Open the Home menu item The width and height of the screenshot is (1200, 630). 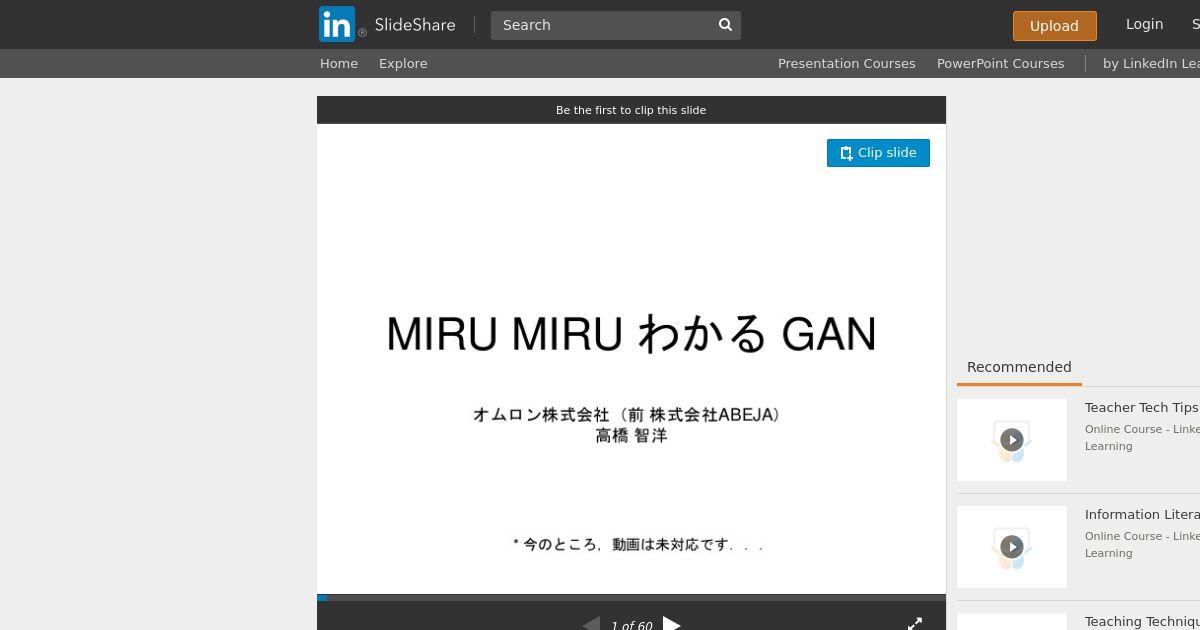(339, 63)
